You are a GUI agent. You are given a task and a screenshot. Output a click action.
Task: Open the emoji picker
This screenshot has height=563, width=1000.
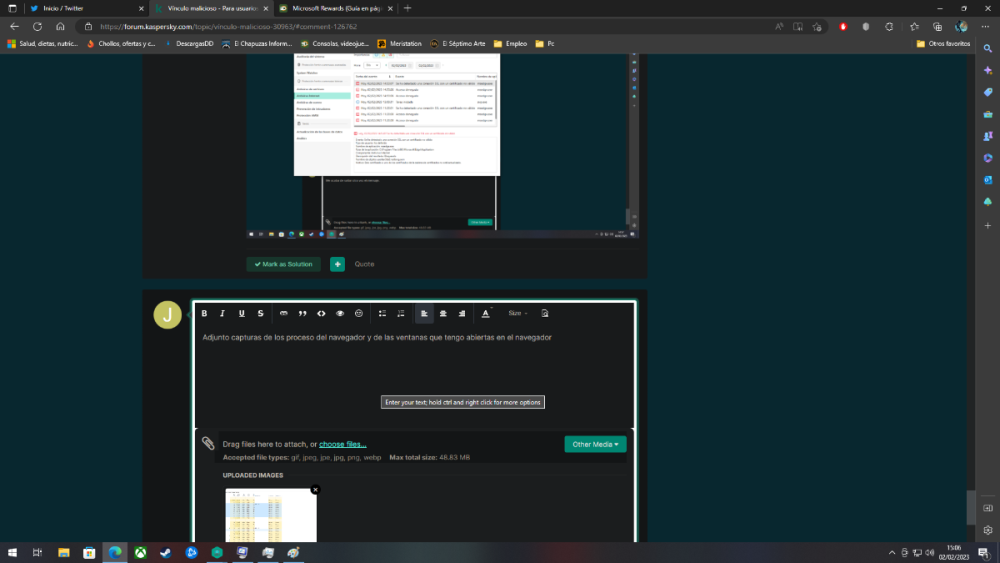click(359, 313)
